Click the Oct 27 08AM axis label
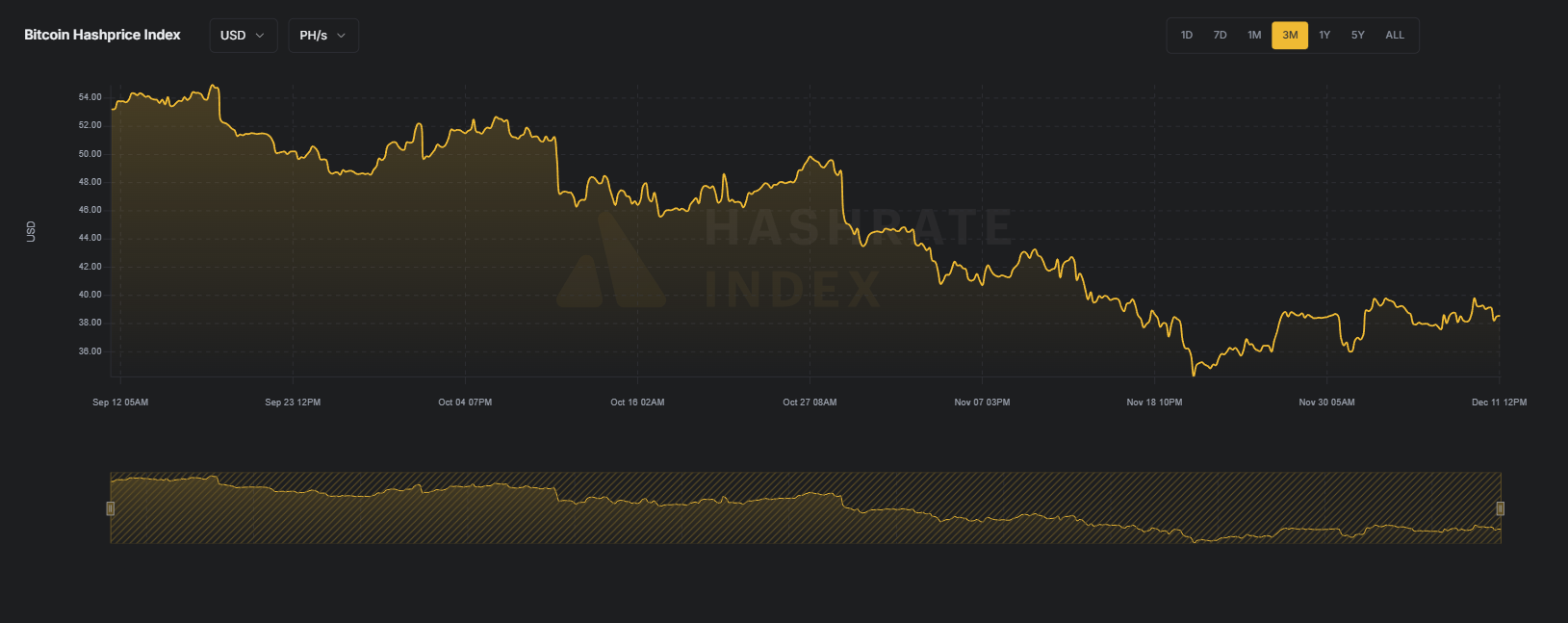Viewport: 1568px width, 623px height. pyautogui.click(x=810, y=402)
